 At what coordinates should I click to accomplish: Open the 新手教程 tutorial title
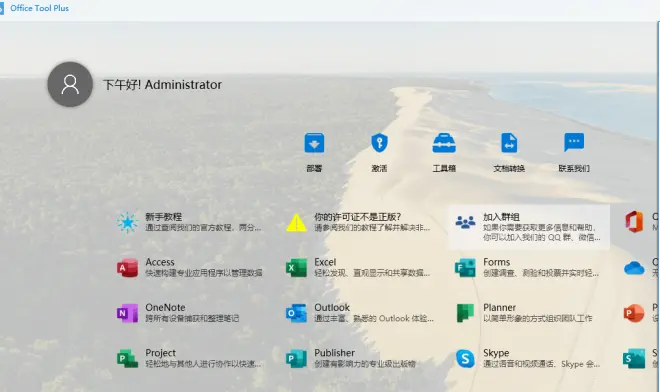[163, 217]
